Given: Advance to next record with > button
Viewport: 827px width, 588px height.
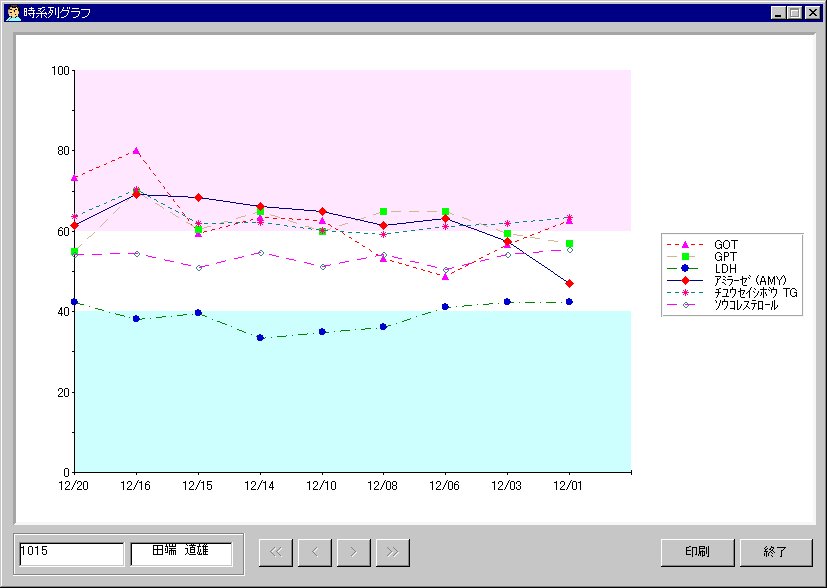Looking at the screenshot, I should click(x=353, y=551).
